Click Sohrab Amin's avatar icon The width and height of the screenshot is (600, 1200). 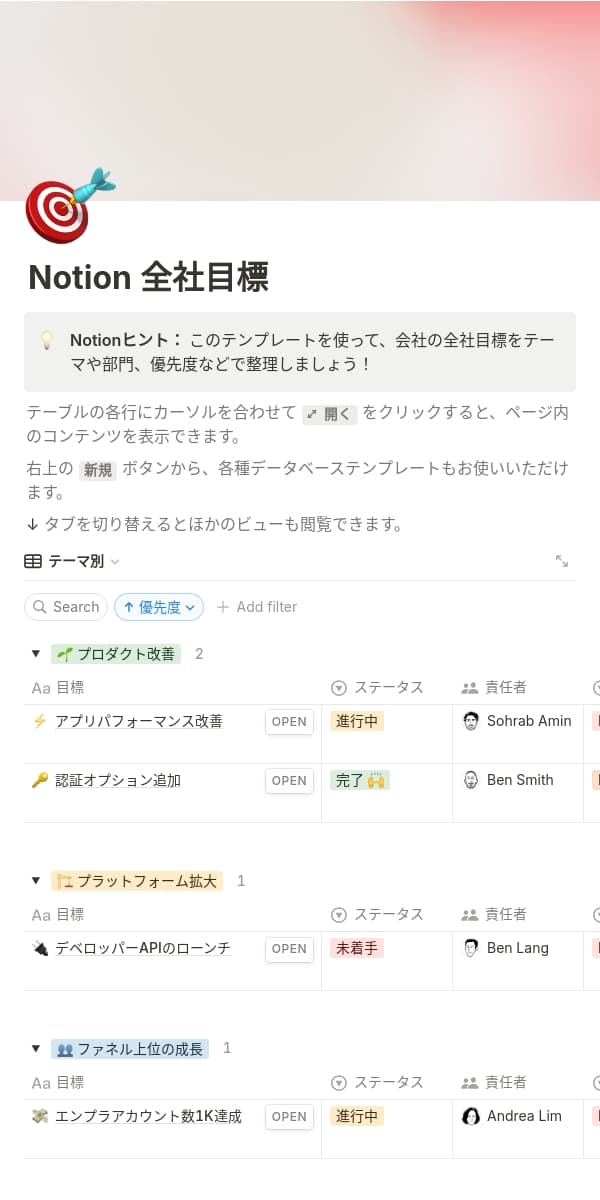[x=471, y=721]
